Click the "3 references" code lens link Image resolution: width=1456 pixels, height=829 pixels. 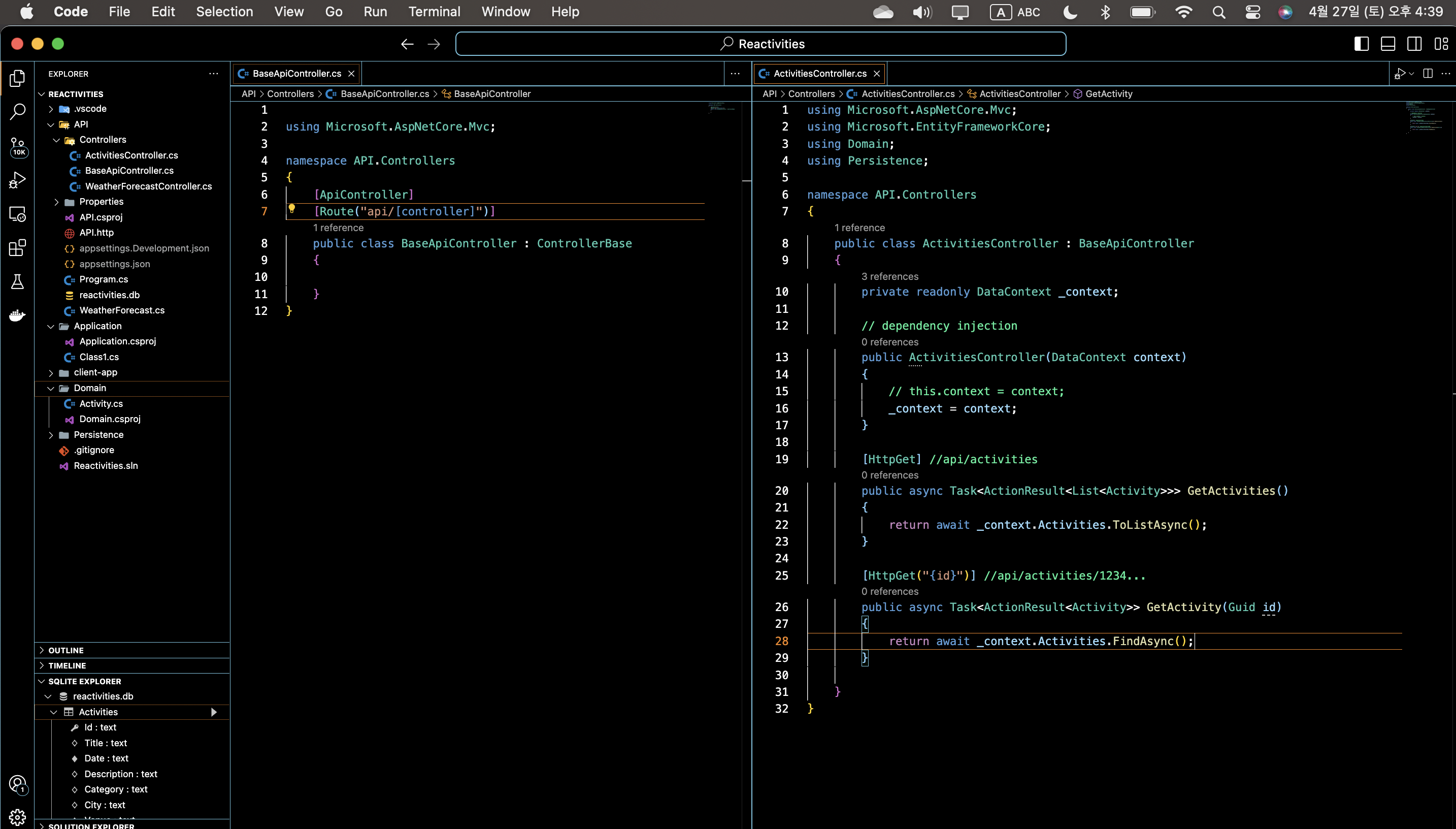click(x=889, y=276)
